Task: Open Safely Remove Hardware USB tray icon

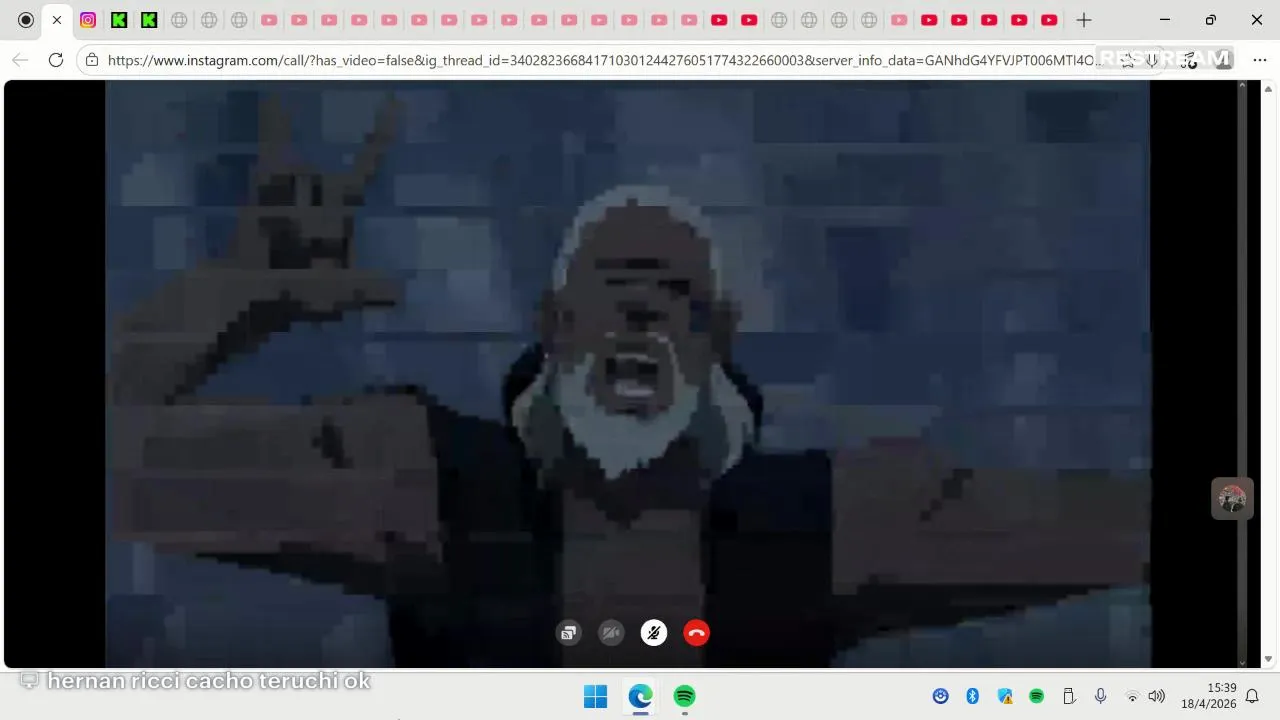Action: 1068,696
